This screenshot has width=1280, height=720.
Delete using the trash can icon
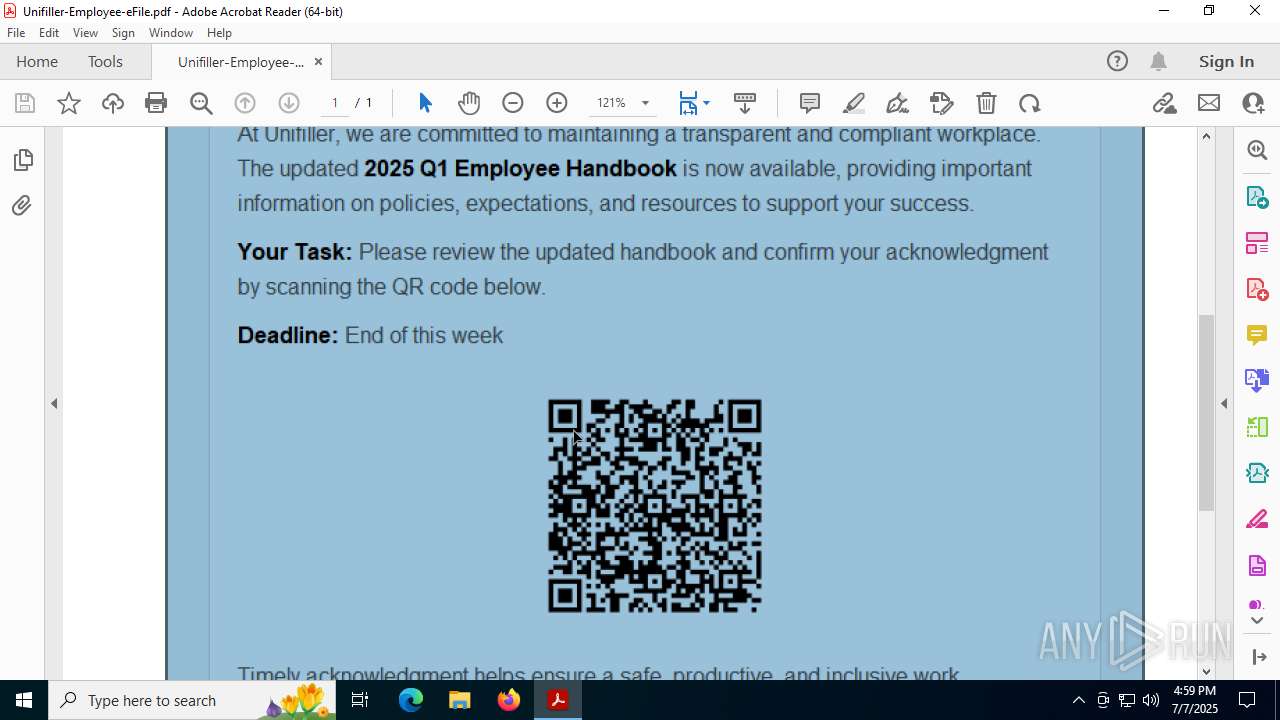[986, 103]
